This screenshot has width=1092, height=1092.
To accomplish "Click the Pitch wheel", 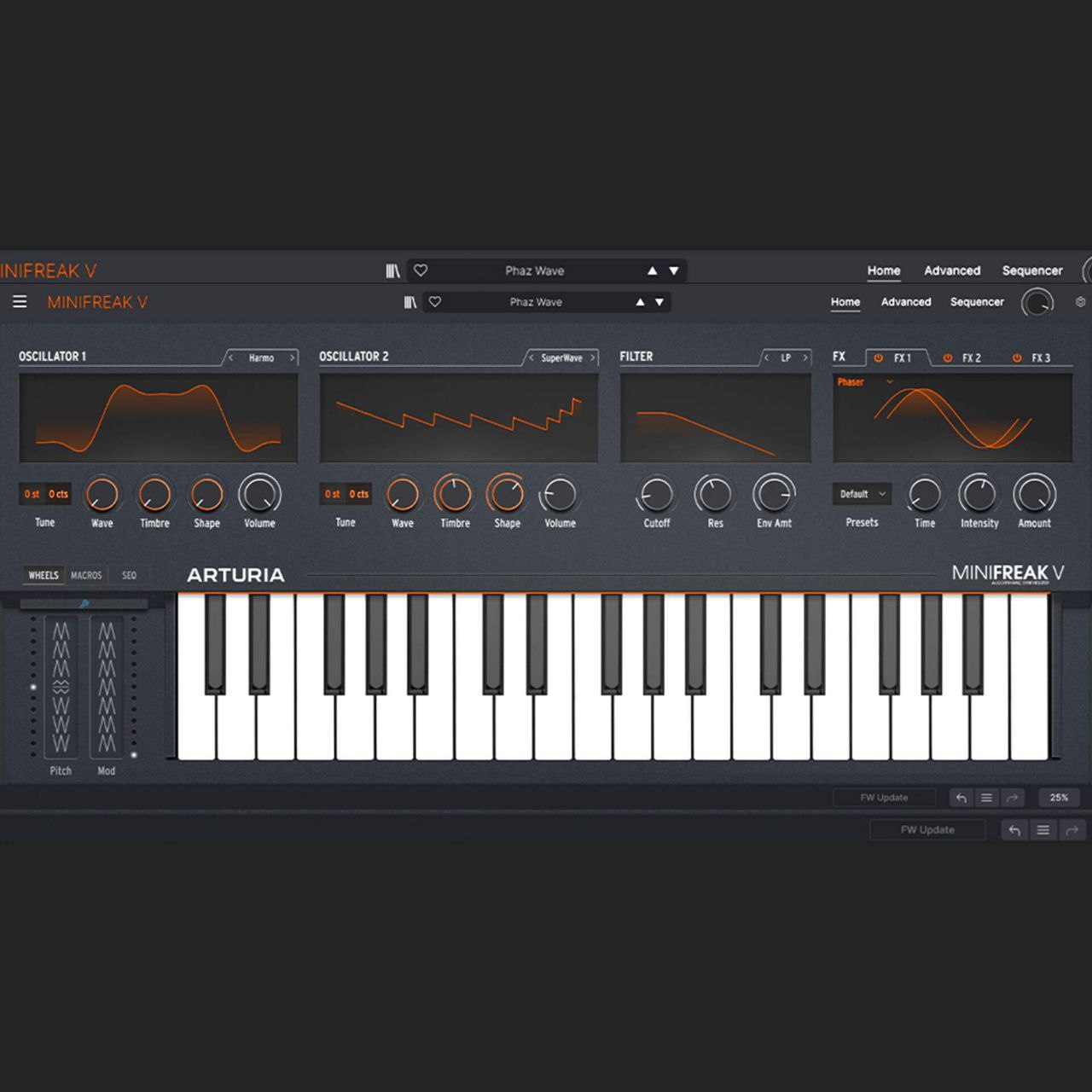I will click(61, 687).
